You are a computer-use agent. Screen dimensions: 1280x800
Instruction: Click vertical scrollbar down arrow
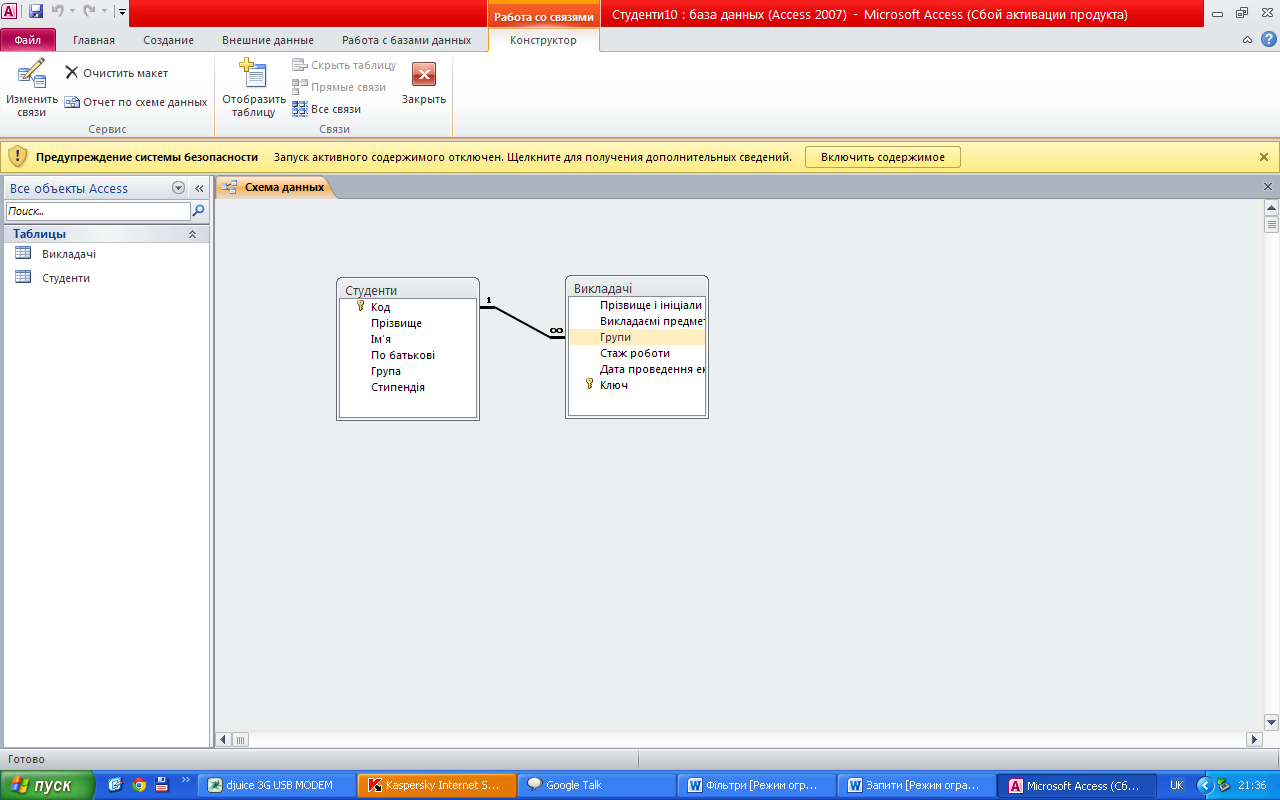1271,722
